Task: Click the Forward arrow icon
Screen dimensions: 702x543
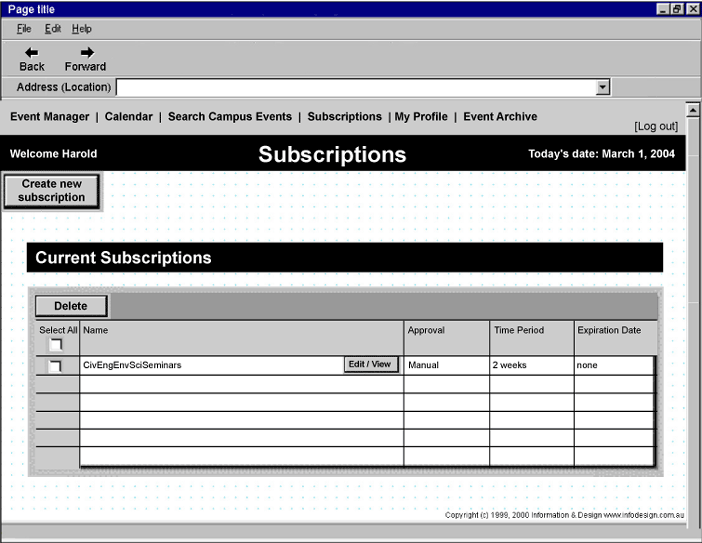Action: point(87,53)
